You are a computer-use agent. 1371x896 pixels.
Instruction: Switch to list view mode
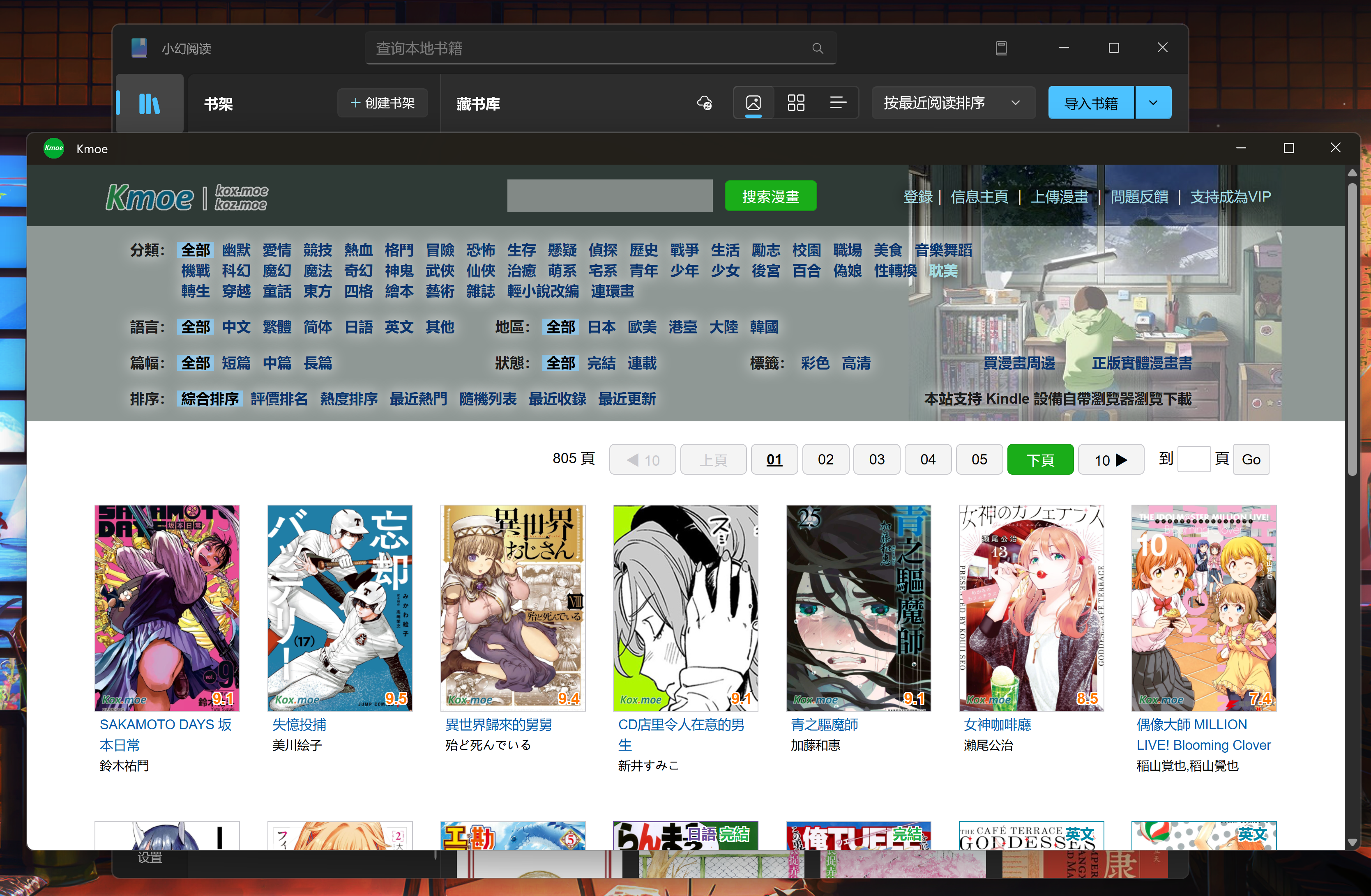[838, 103]
